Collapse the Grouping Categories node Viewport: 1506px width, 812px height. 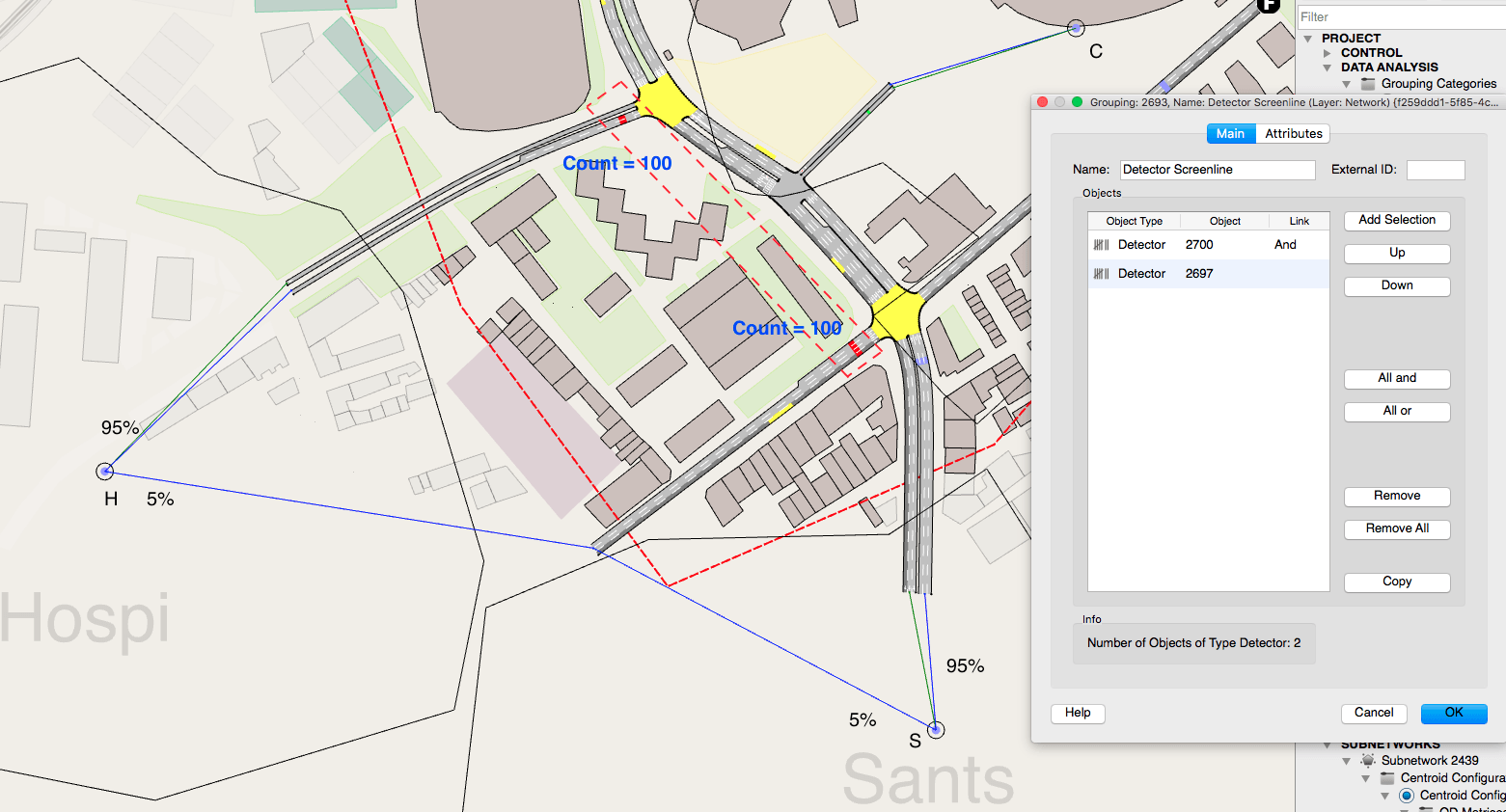pyautogui.click(x=1347, y=84)
